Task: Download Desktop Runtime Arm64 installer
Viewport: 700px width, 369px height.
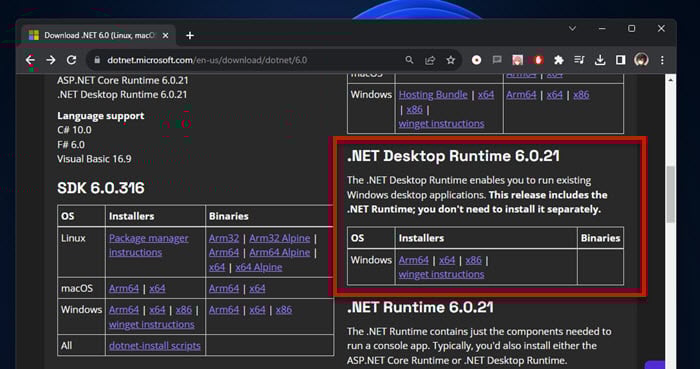Action: click(413, 260)
